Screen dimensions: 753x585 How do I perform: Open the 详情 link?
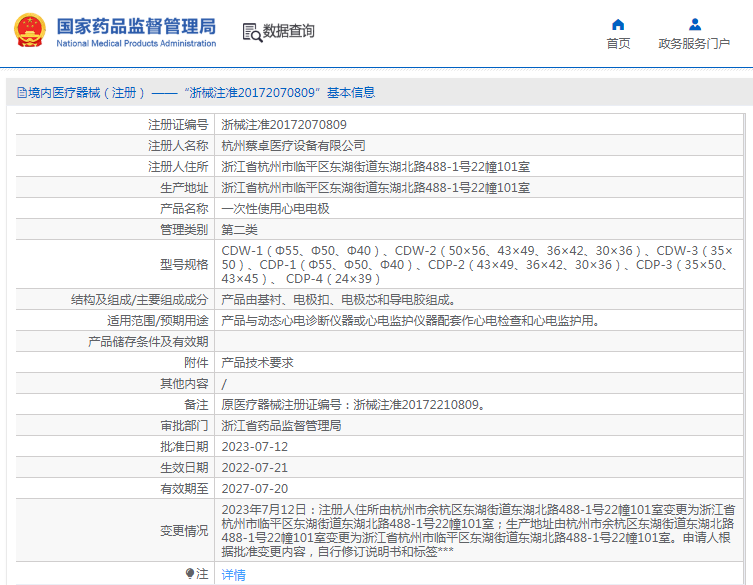tap(233, 574)
